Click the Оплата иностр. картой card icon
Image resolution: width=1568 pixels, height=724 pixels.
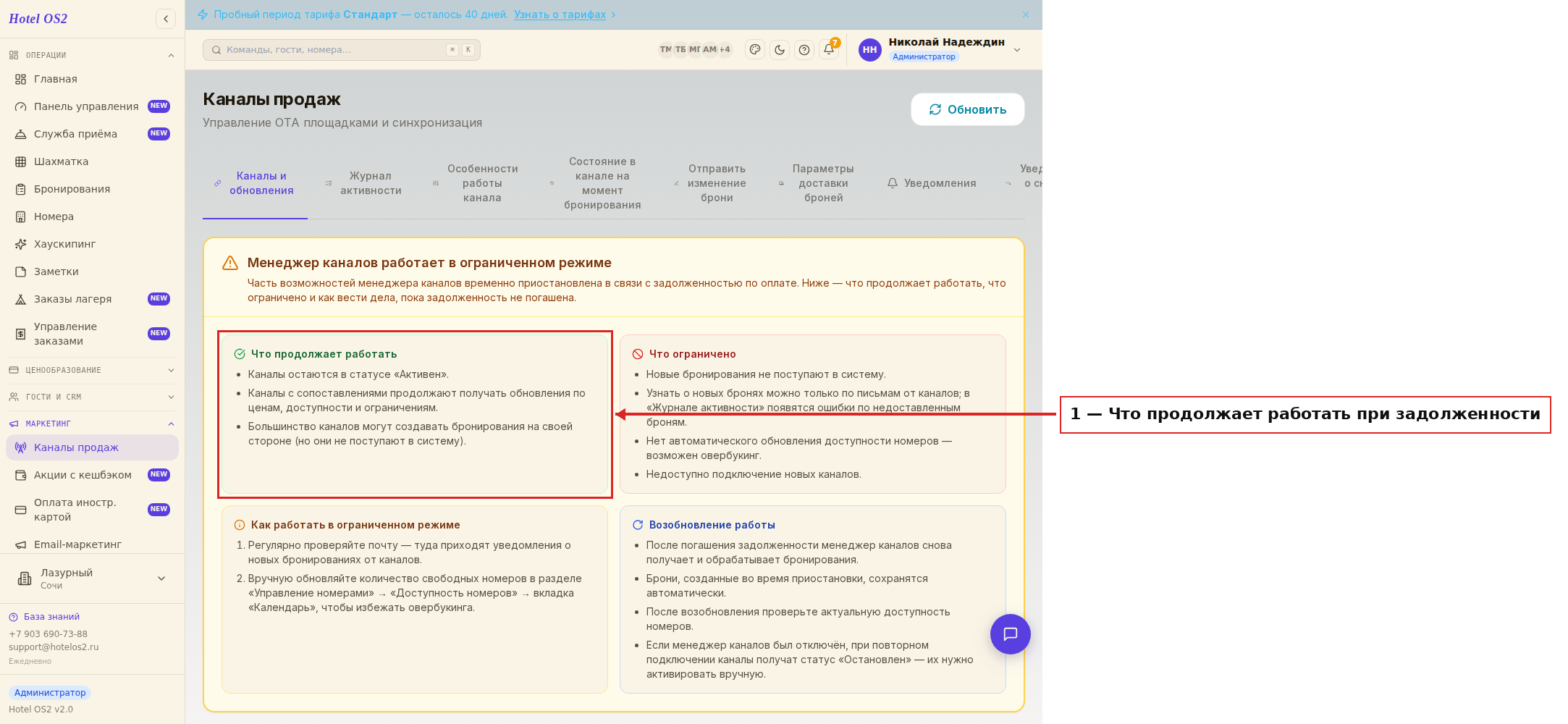(x=21, y=510)
